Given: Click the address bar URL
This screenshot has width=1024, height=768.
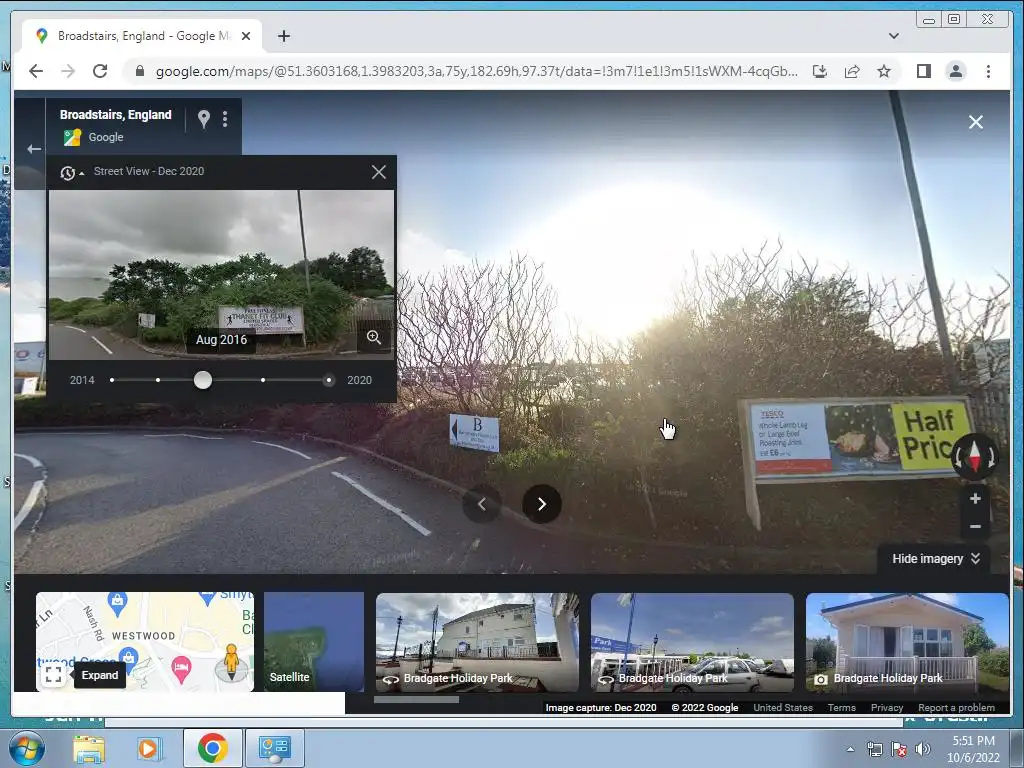Looking at the screenshot, I should tap(476, 71).
